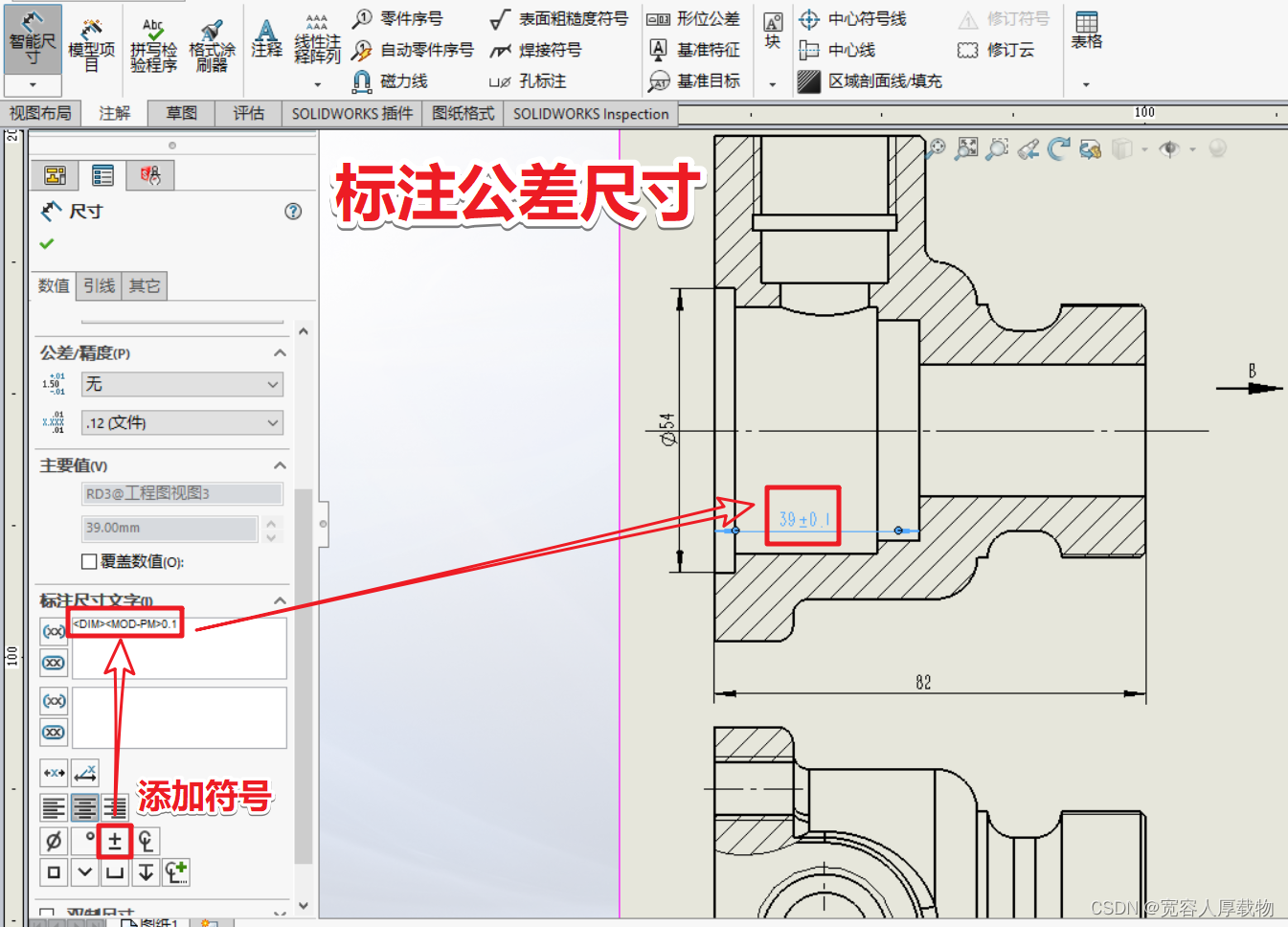
Task: Left-justify the dimension text
Action: click(x=54, y=808)
